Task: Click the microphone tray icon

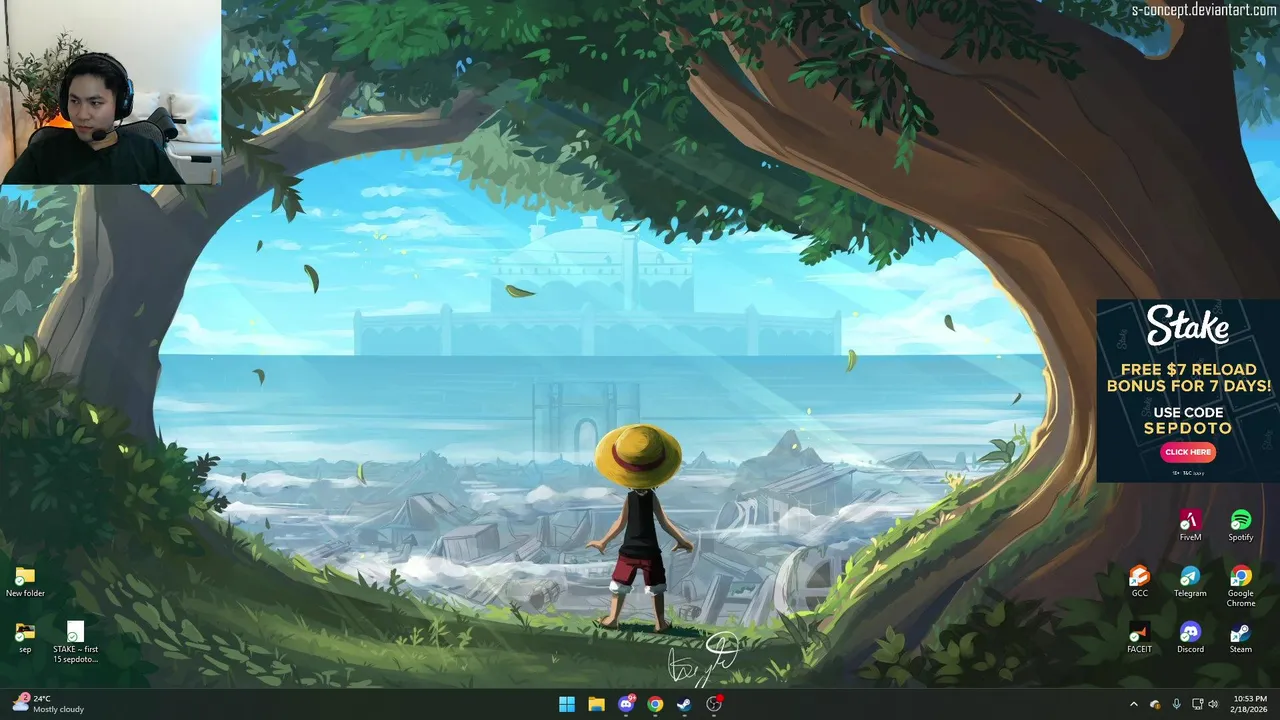Action: coord(1176,704)
